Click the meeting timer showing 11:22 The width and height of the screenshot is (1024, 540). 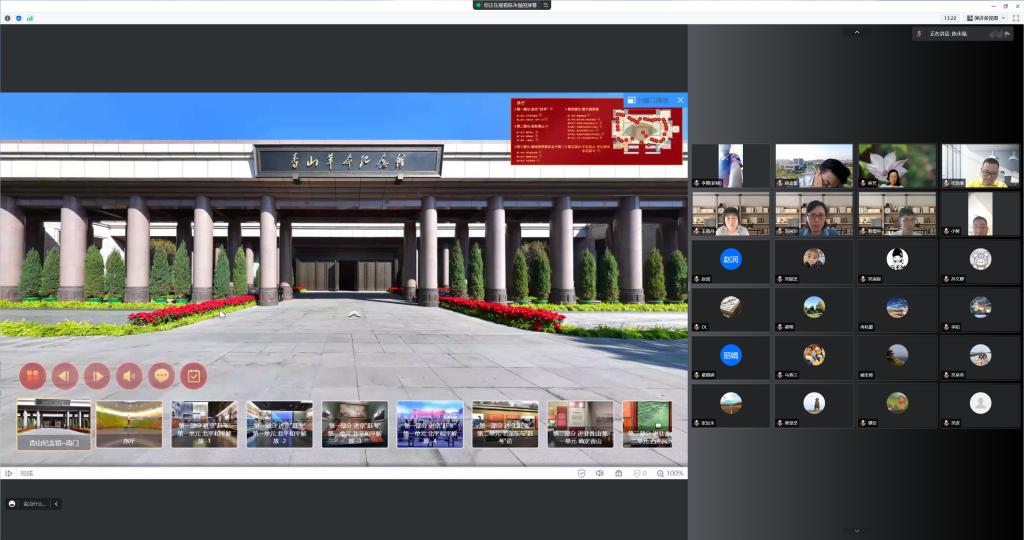coord(950,18)
